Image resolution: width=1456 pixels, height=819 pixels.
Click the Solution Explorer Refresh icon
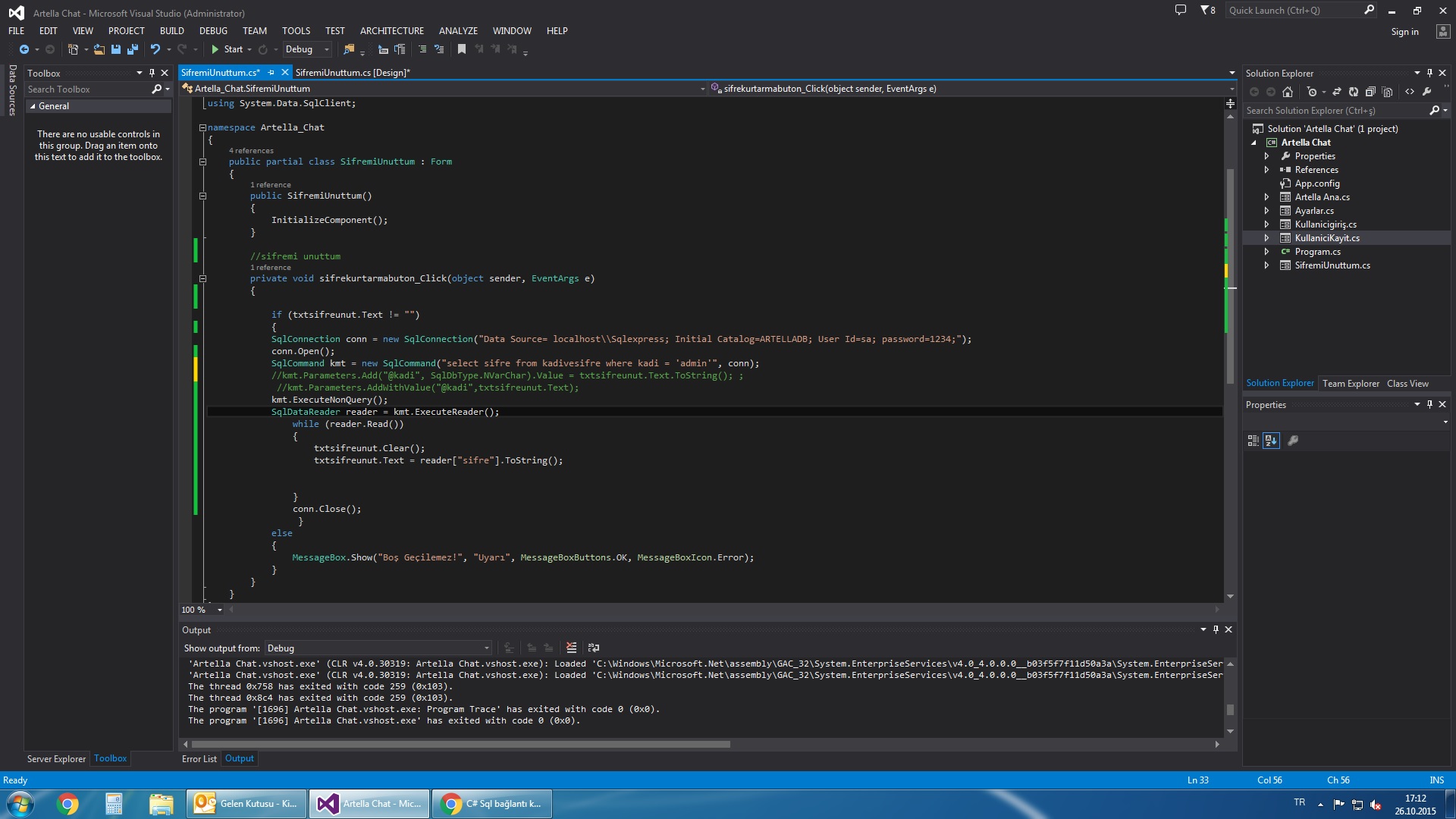(x=1354, y=92)
